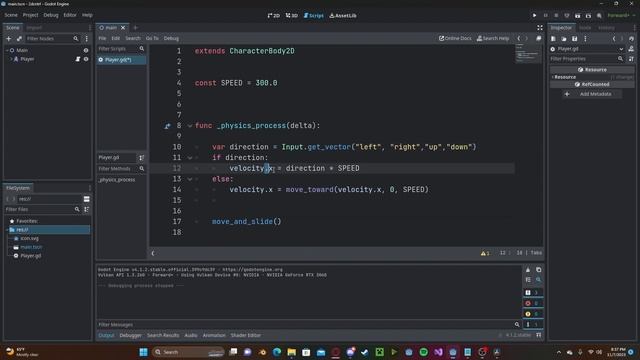
Task: Clear the output log
Action: pyautogui.click(x=528, y=270)
